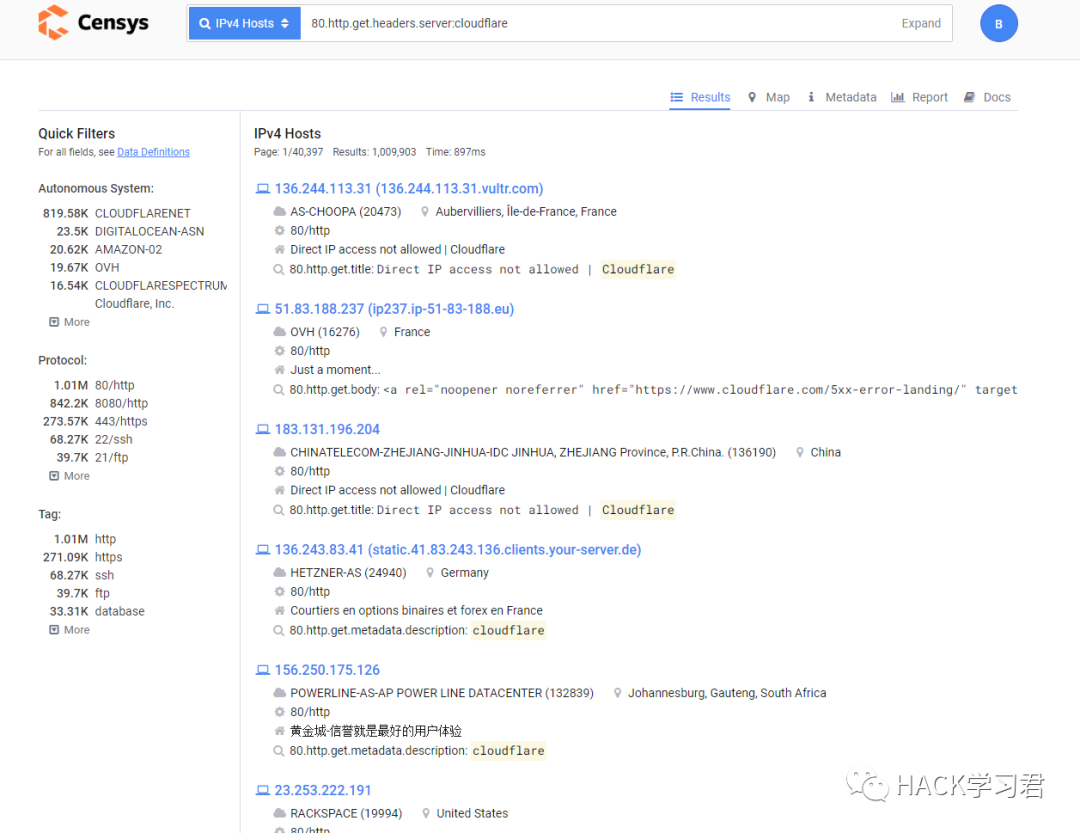
Task: Open host 136.244.113.31 vultr.com result
Action: [x=408, y=189]
